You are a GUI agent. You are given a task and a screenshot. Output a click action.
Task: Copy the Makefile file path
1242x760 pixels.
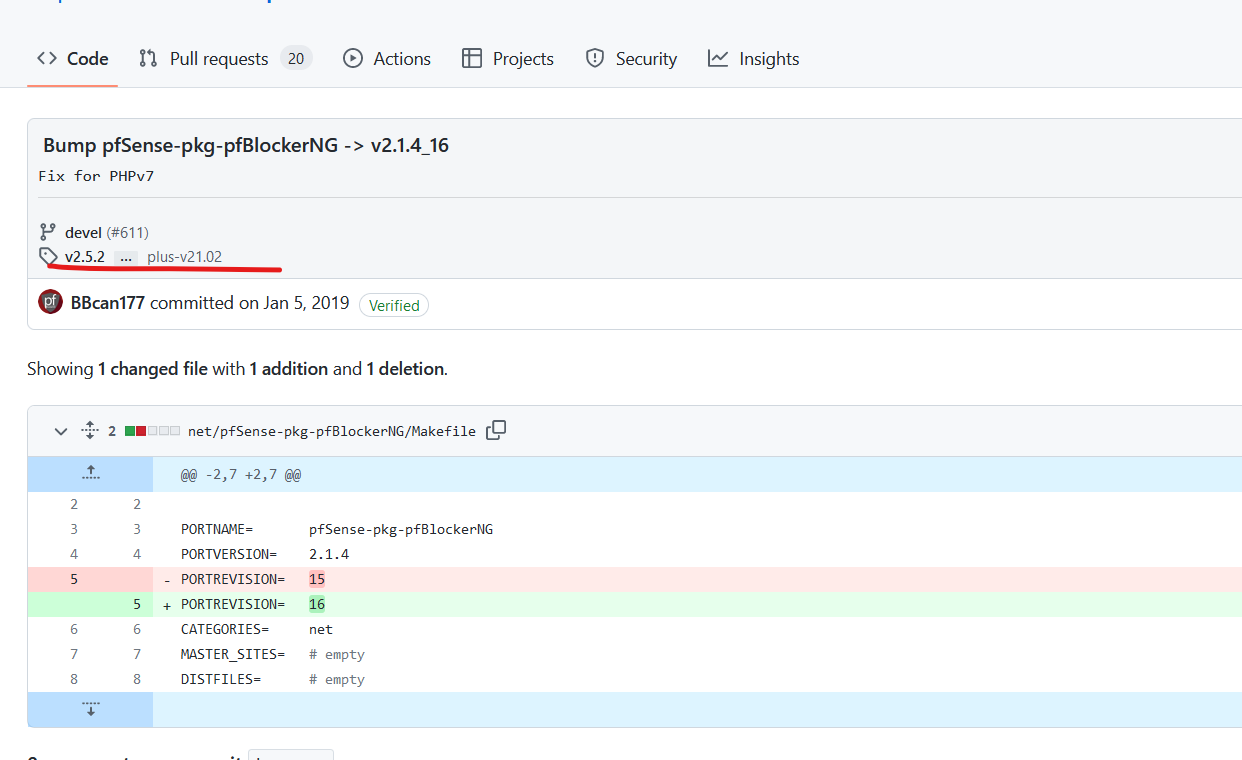click(x=496, y=430)
